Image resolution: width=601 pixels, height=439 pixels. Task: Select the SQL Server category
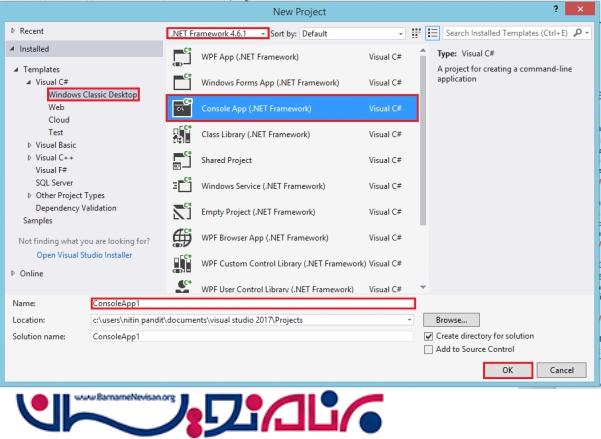click(x=54, y=183)
